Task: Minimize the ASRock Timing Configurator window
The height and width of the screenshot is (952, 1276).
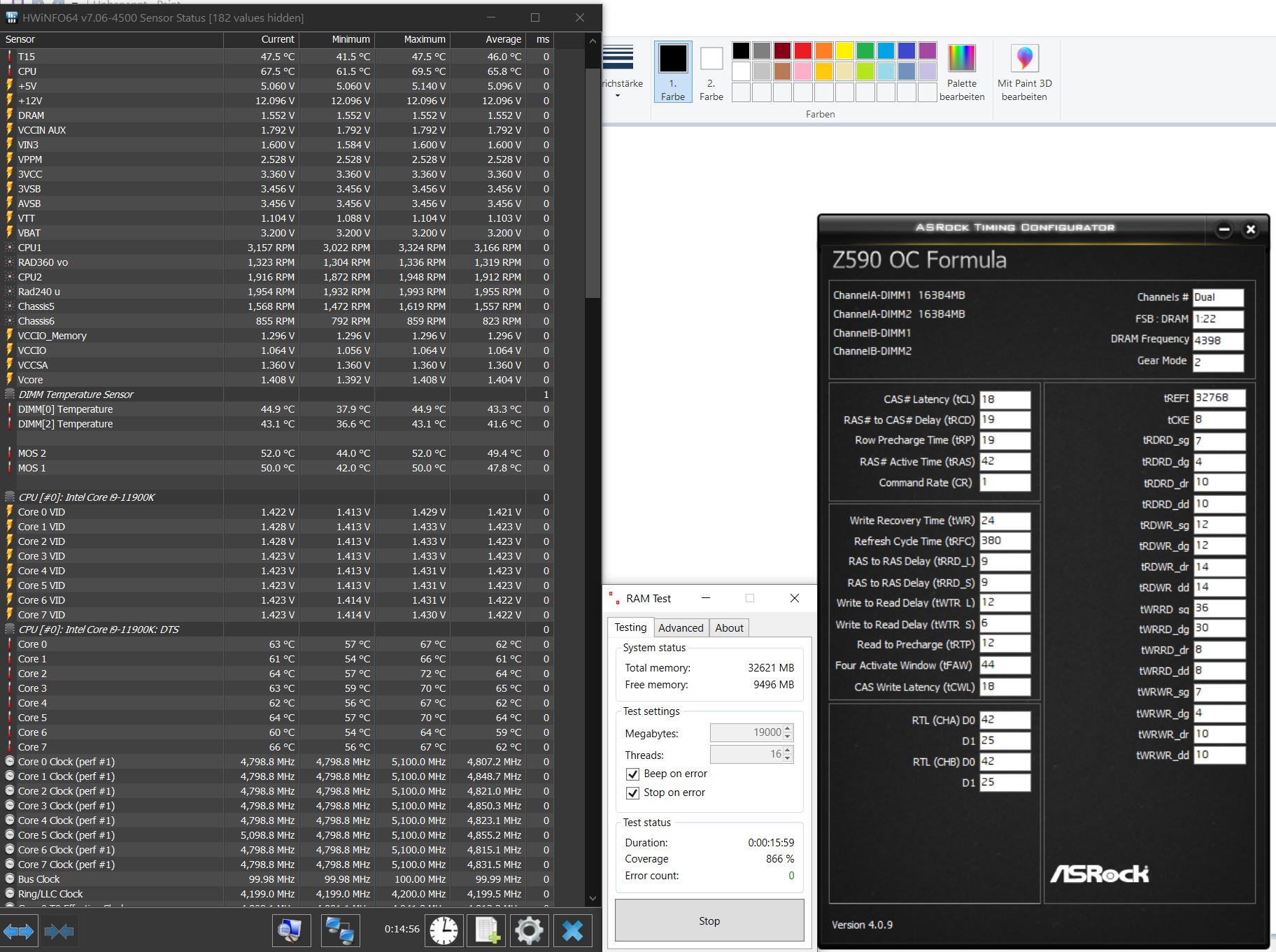Action: tap(1224, 229)
